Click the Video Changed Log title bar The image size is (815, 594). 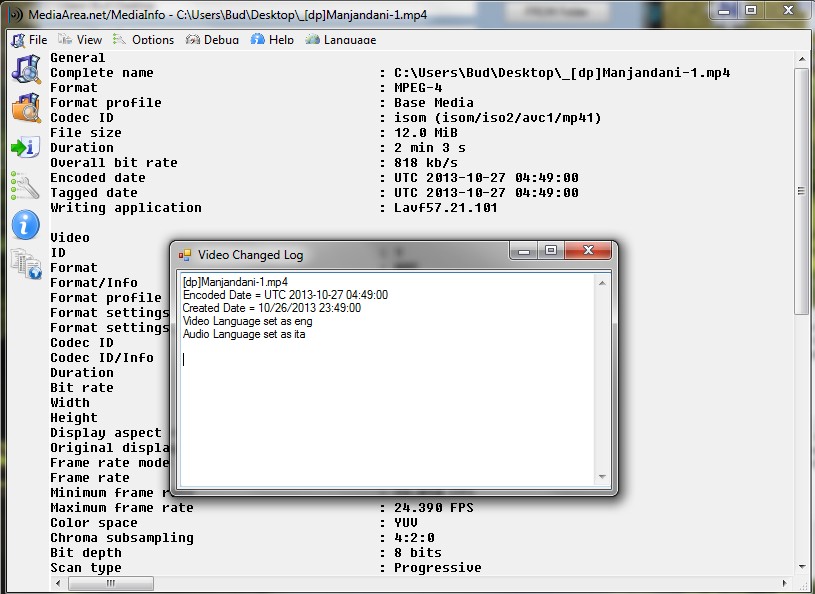(343, 255)
